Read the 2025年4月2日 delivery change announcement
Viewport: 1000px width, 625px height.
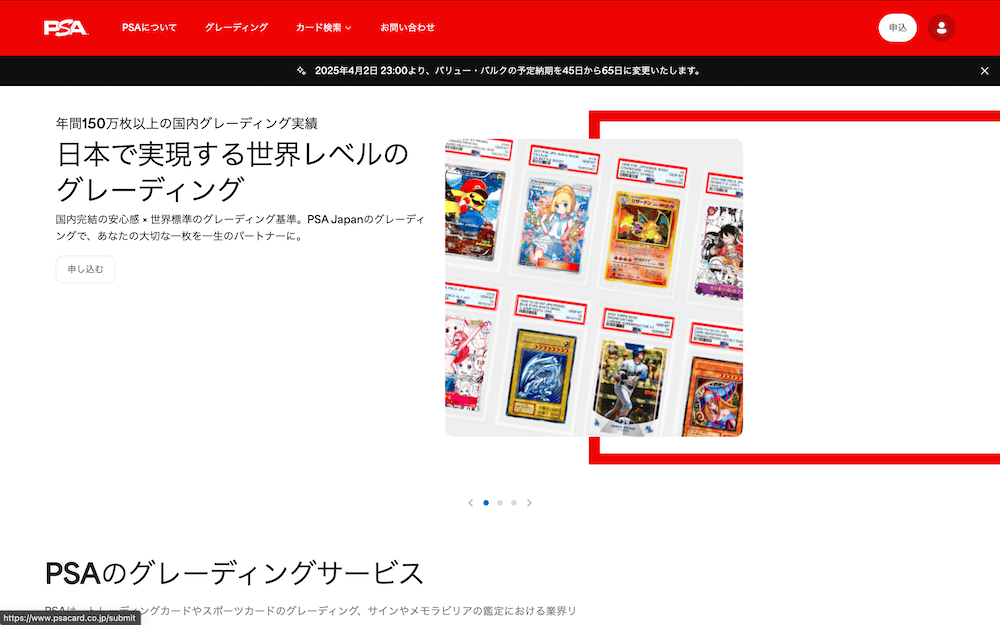click(x=508, y=71)
